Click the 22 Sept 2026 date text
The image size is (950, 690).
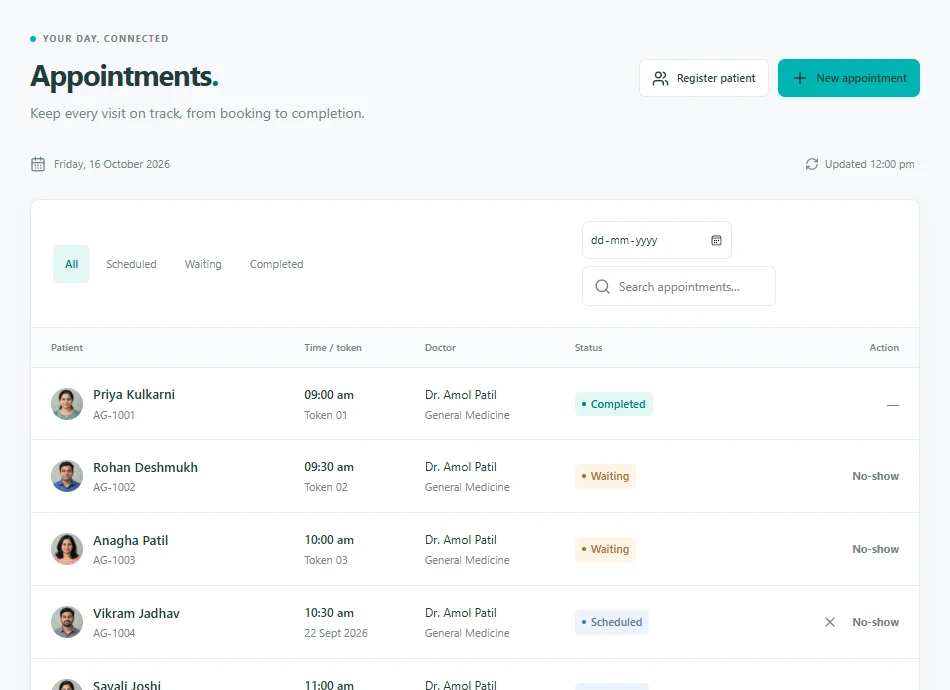pyautogui.click(x=336, y=633)
